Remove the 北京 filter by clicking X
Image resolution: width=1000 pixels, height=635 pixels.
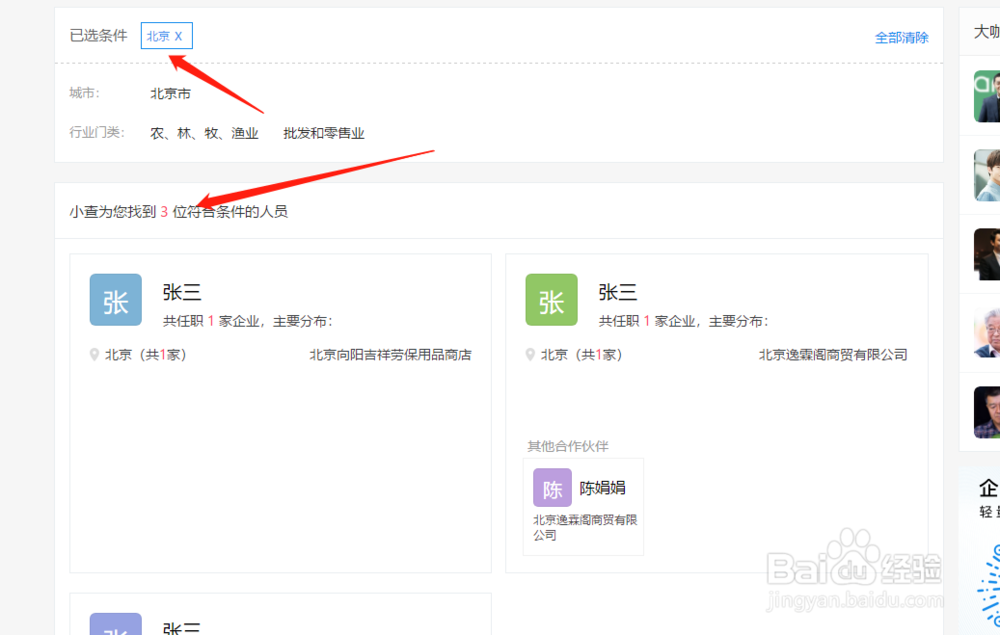tap(179, 35)
